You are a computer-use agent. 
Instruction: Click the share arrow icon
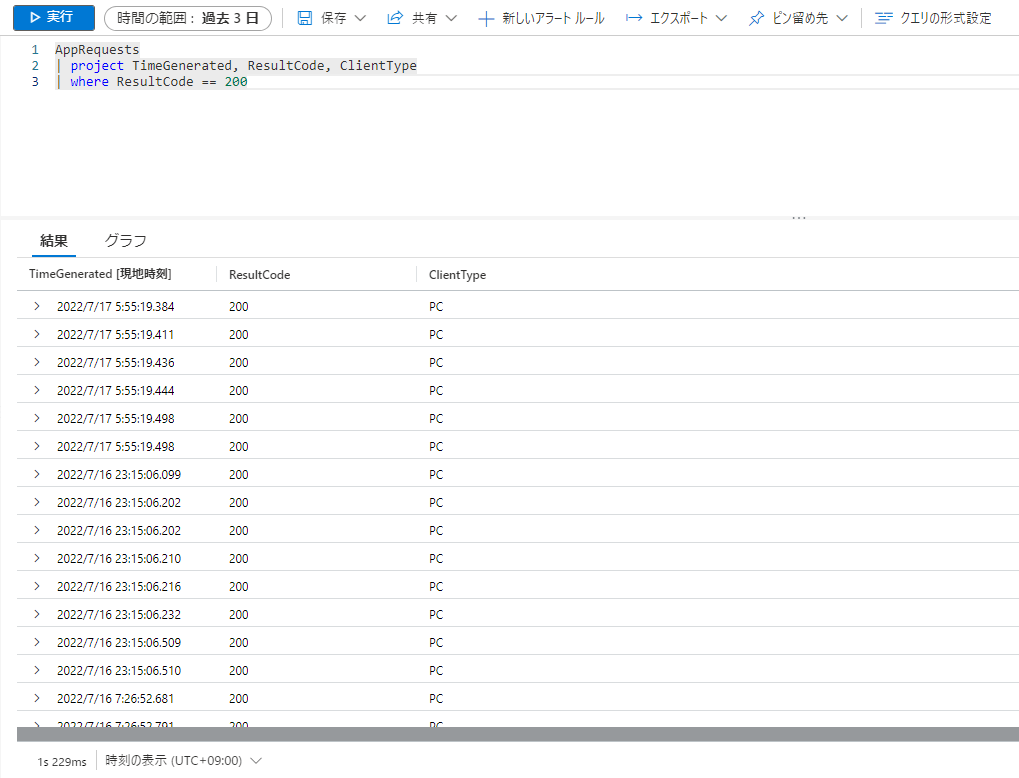394,18
